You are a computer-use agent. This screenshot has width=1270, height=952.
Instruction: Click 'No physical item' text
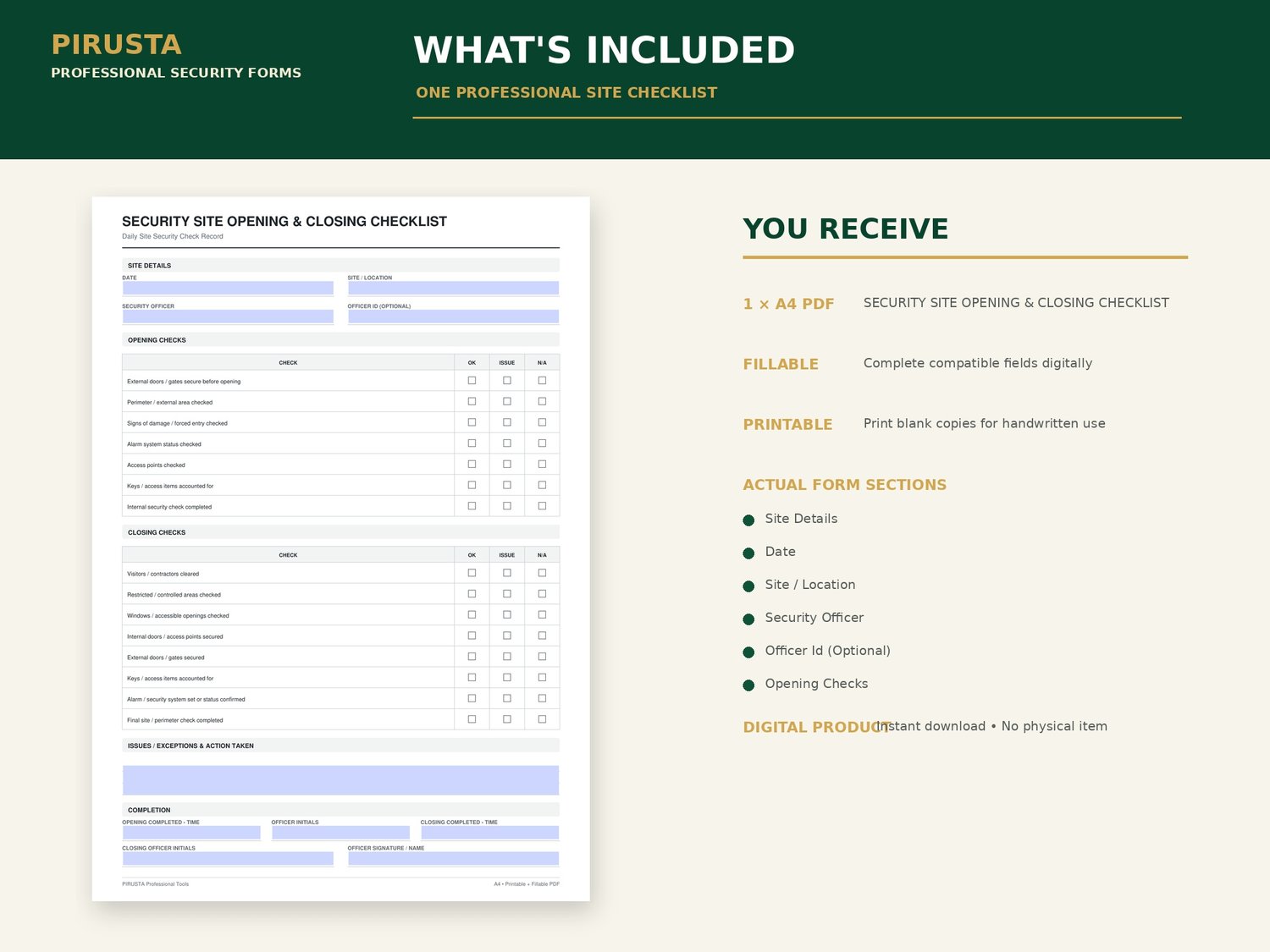(x=1054, y=726)
